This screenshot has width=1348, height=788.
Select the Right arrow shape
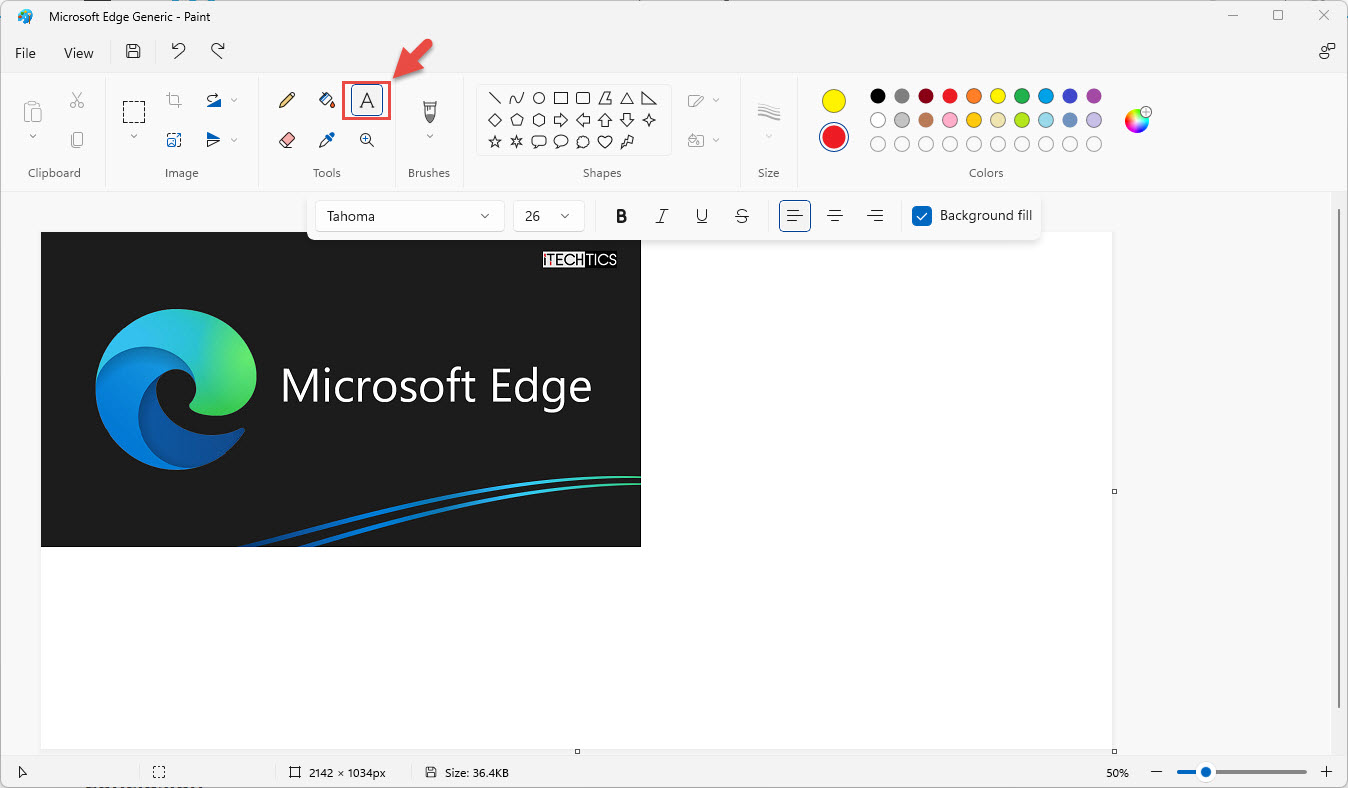point(561,120)
